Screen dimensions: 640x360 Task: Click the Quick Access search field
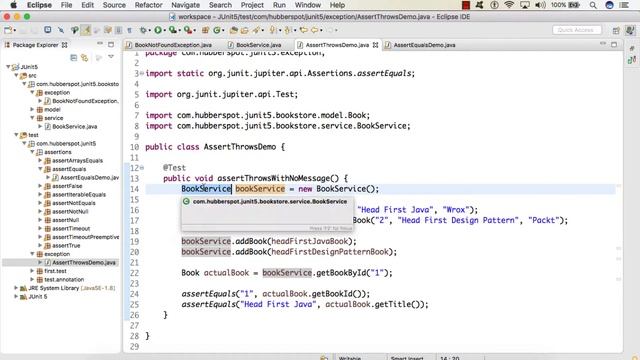click(x=576, y=30)
